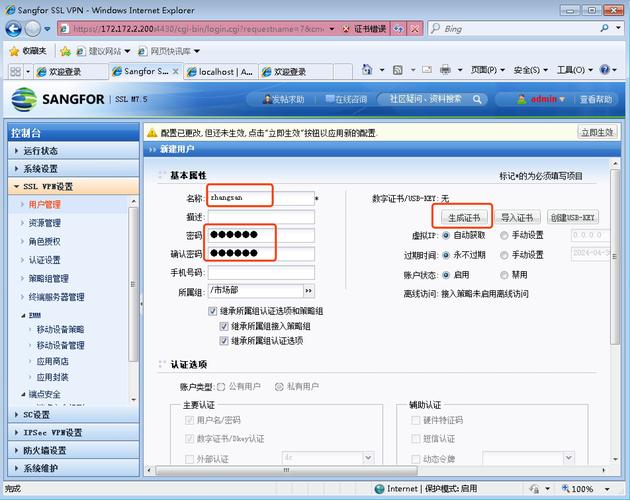Screen dimensions: 630x500
Task: Open the 页面(P) menu
Action: tap(487, 70)
